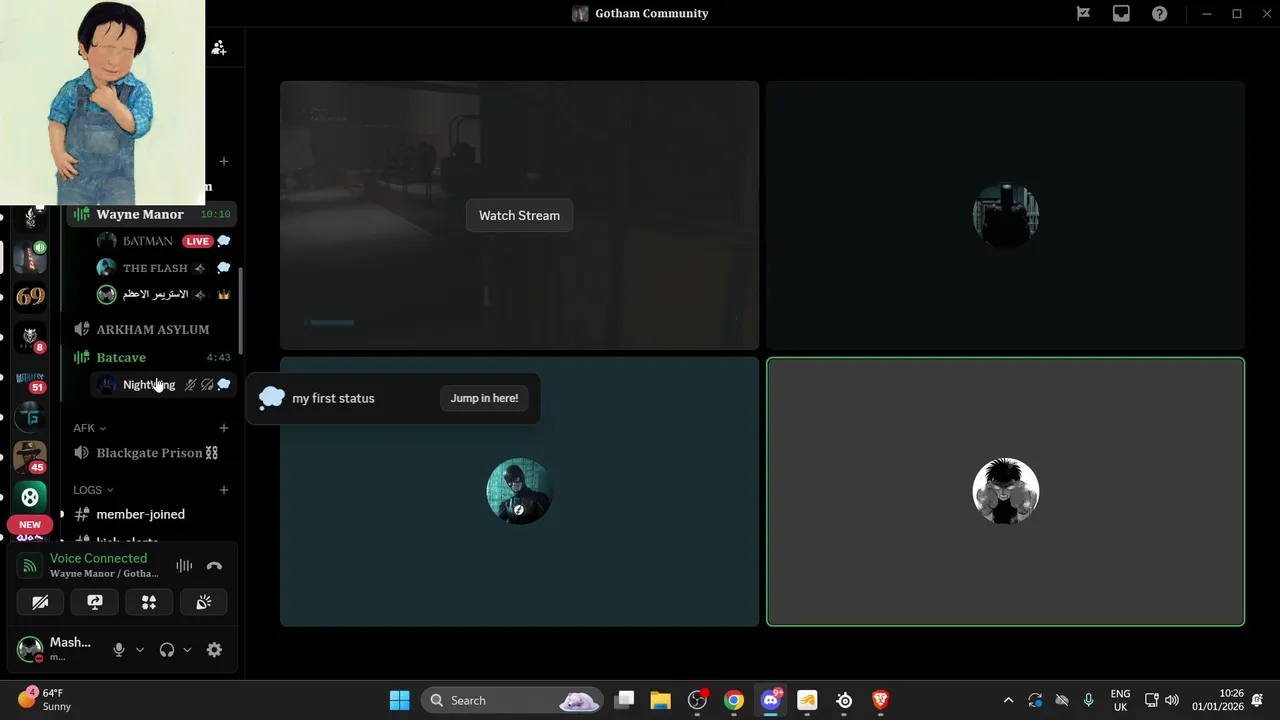Select the Wayne Manor voice channel
This screenshot has height=720, width=1280.
click(x=150, y=214)
